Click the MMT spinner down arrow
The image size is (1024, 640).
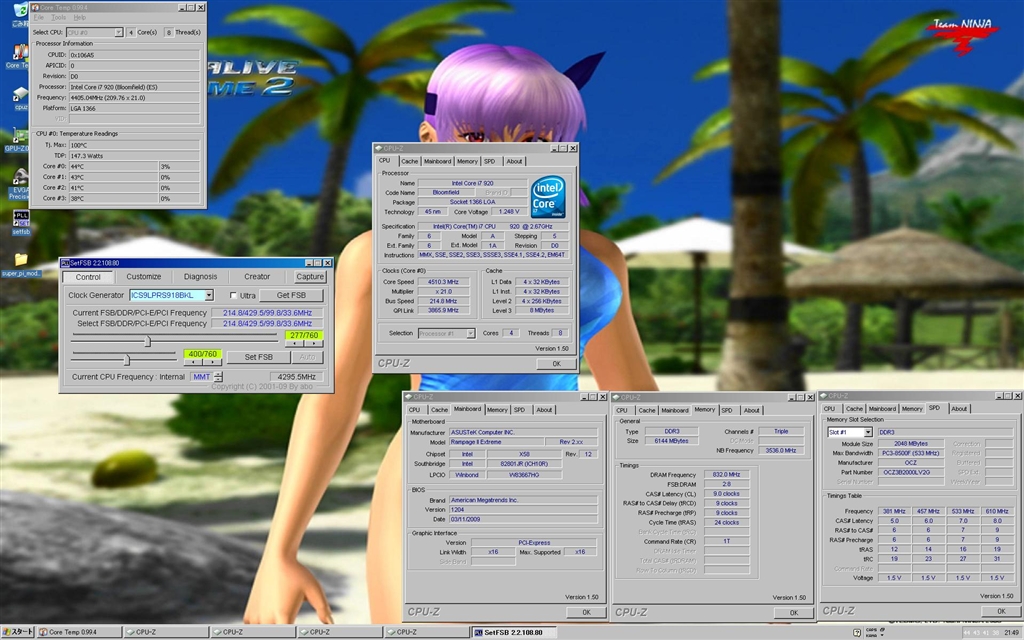coord(218,379)
